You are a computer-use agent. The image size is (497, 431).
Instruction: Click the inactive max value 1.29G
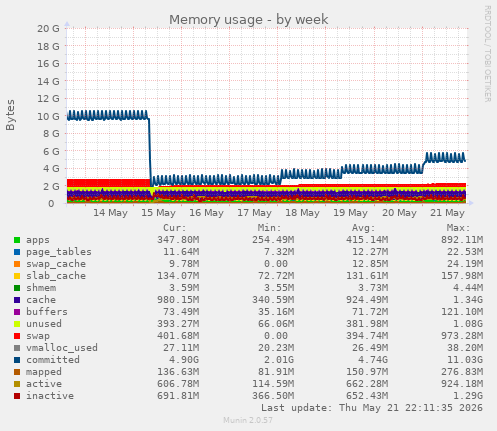[468, 396]
